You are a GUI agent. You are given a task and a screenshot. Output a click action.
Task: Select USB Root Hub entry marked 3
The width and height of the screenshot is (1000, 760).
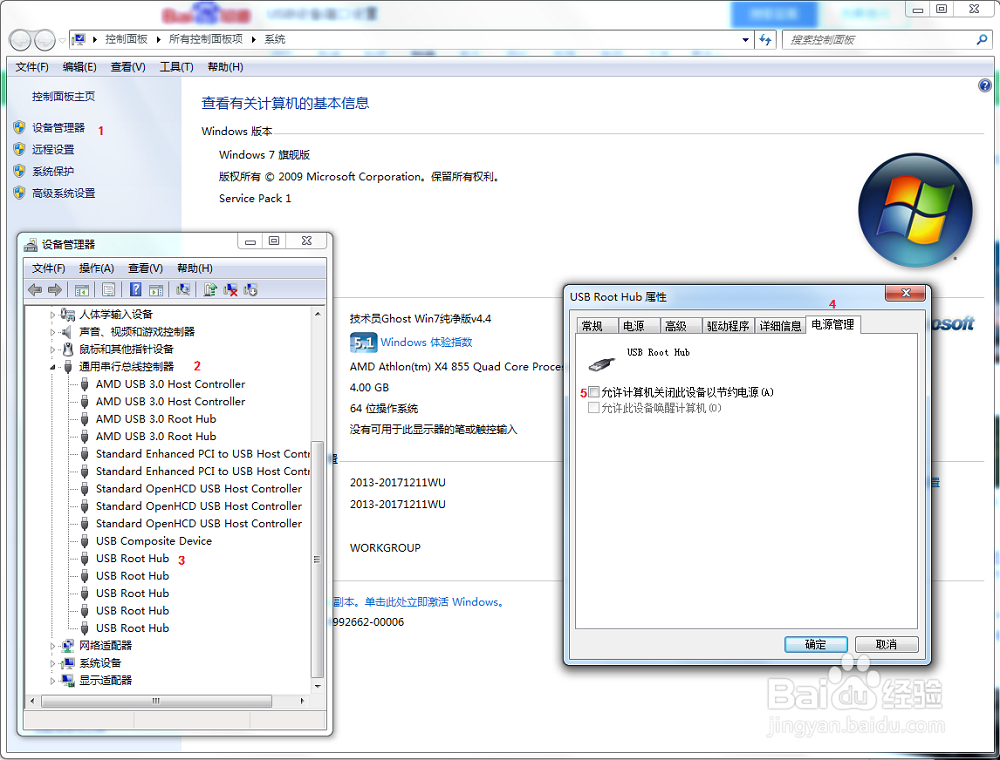point(133,559)
